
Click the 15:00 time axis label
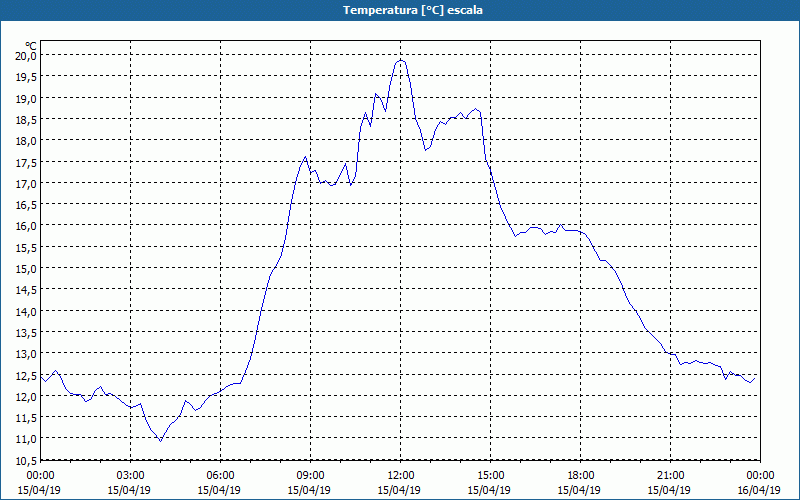point(490,476)
